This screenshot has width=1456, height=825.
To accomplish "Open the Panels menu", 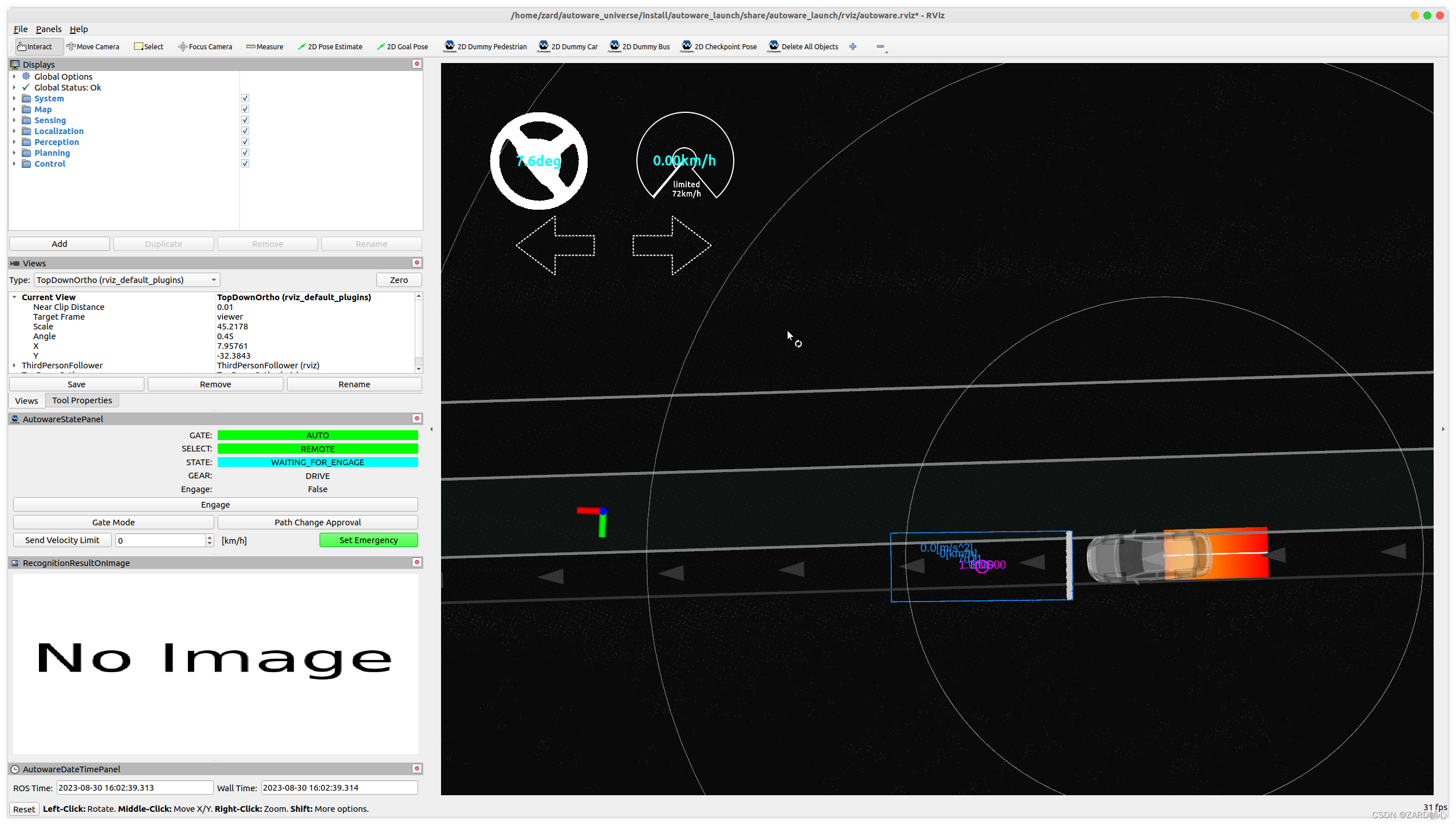I will pos(48,29).
